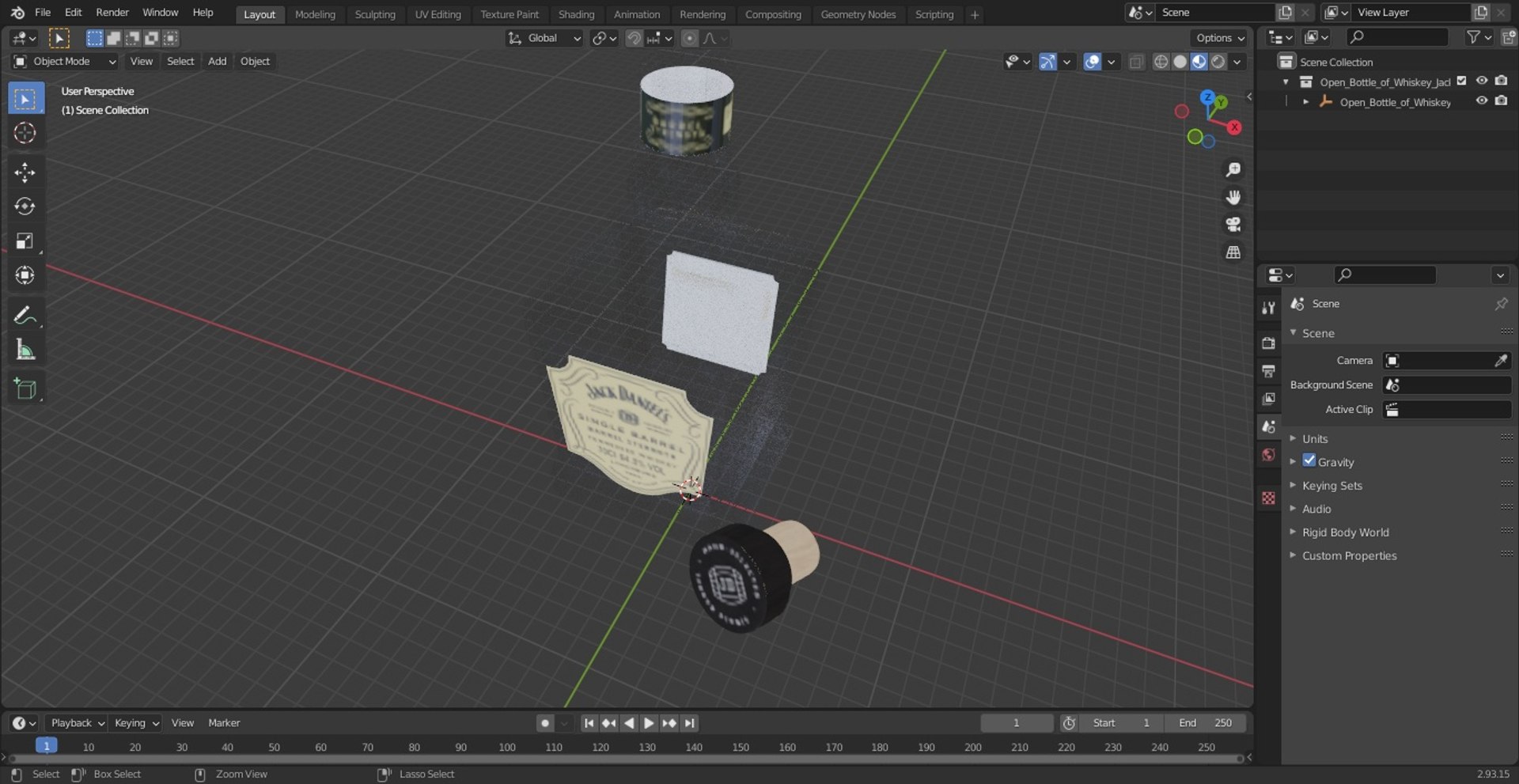This screenshot has width=1519, height=784.
Task: Hide Open_Bottle_of_Whiskey_Jacl collection in viewport
Action: [1482, 81]
